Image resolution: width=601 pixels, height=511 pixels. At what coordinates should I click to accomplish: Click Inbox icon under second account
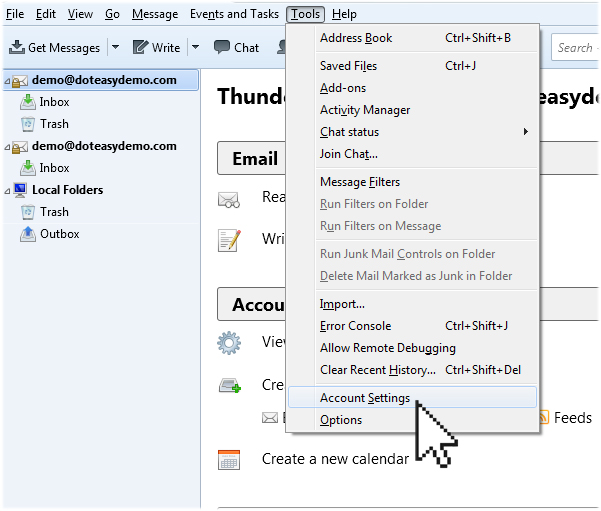[x=28, y=168]
